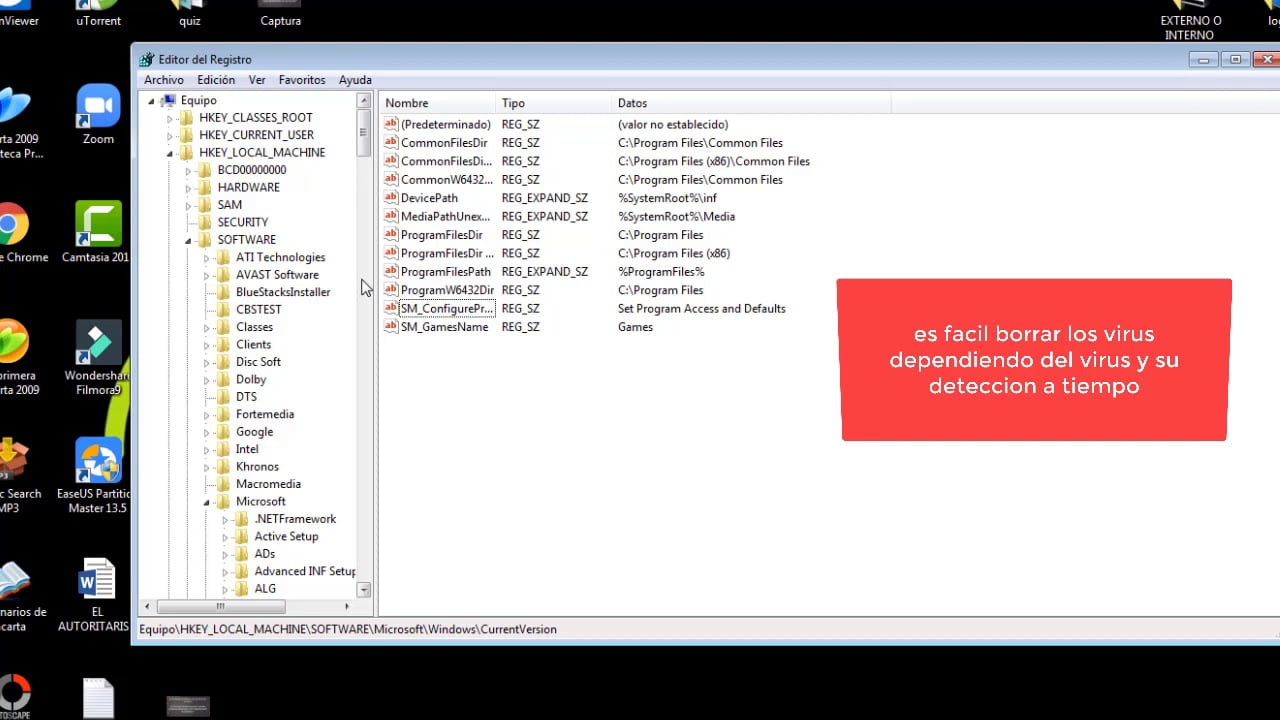Image resolution: width=1280 pixels, height=720 pixels.
Task: Select the Dolby folder icon
Action: [223, 379]
